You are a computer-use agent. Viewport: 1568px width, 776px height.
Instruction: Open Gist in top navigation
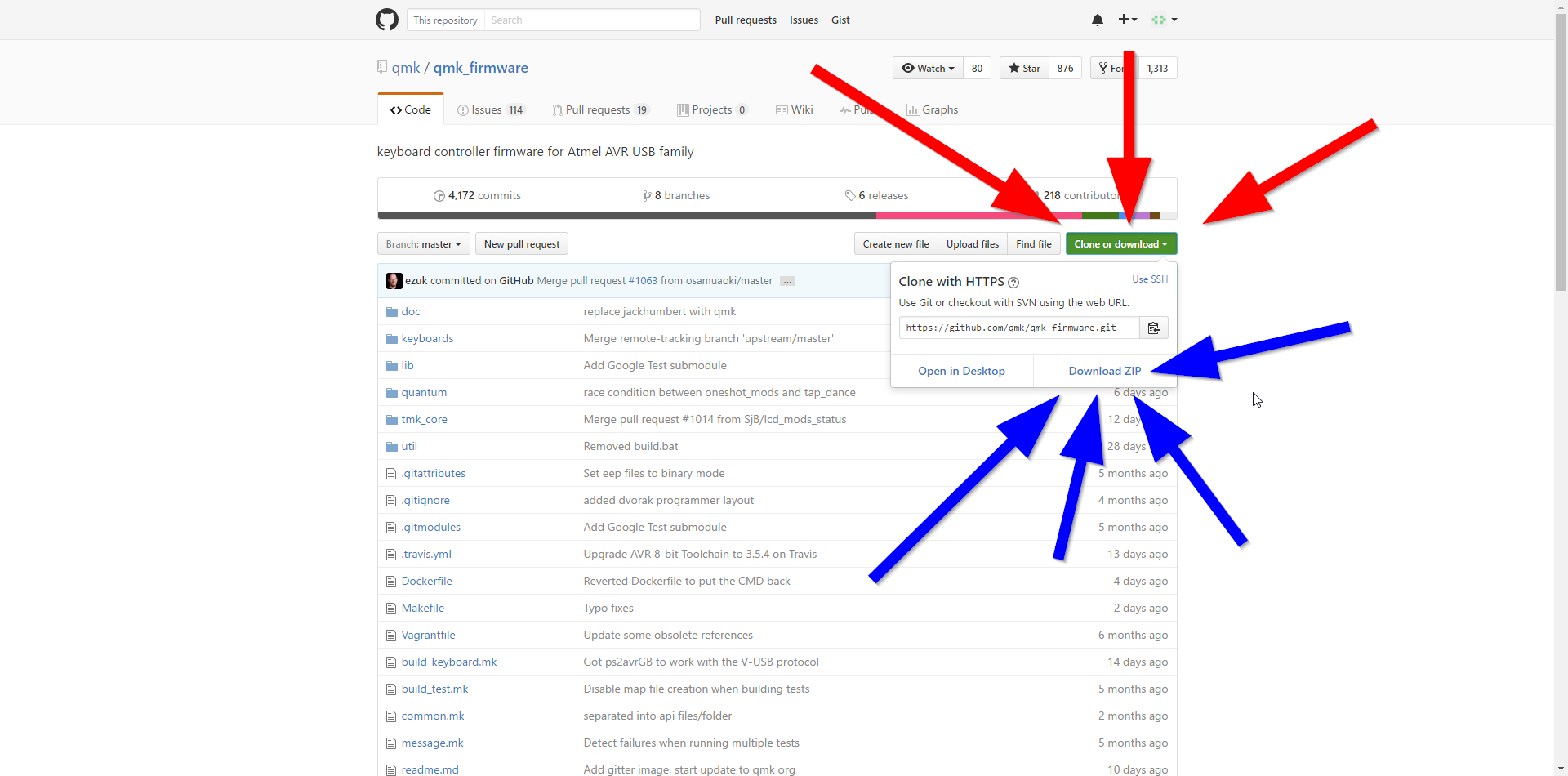click(840, 20)
